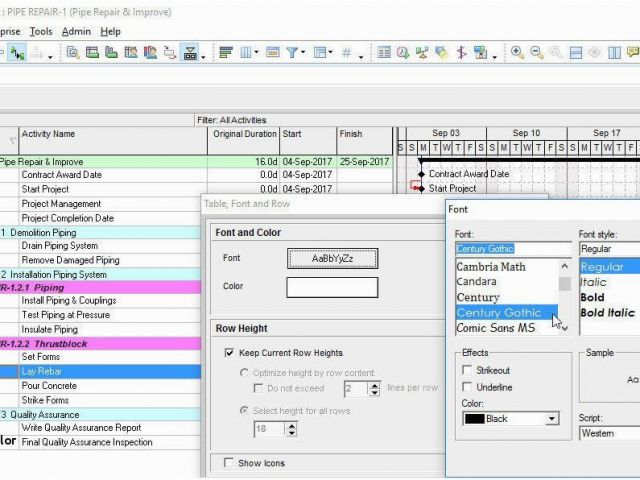Click the horizontal split layout icon
The height and width of the screenshot is (480, 640).
576,53
